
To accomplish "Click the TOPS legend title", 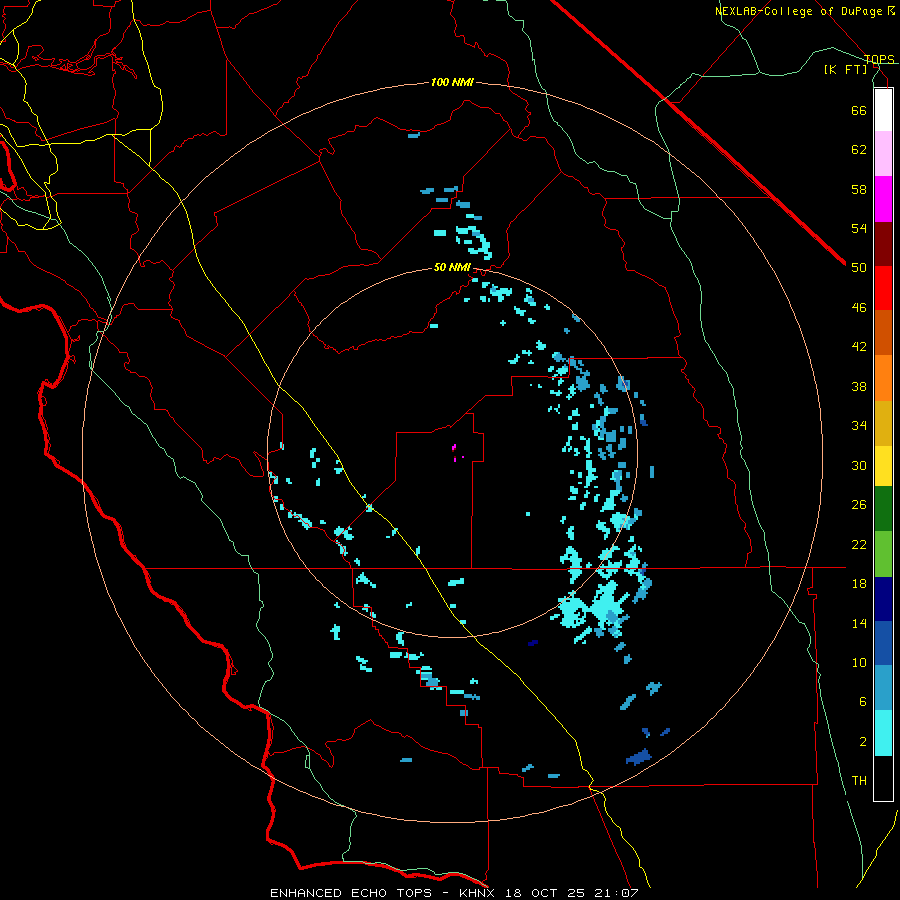I will coord(879,59).
